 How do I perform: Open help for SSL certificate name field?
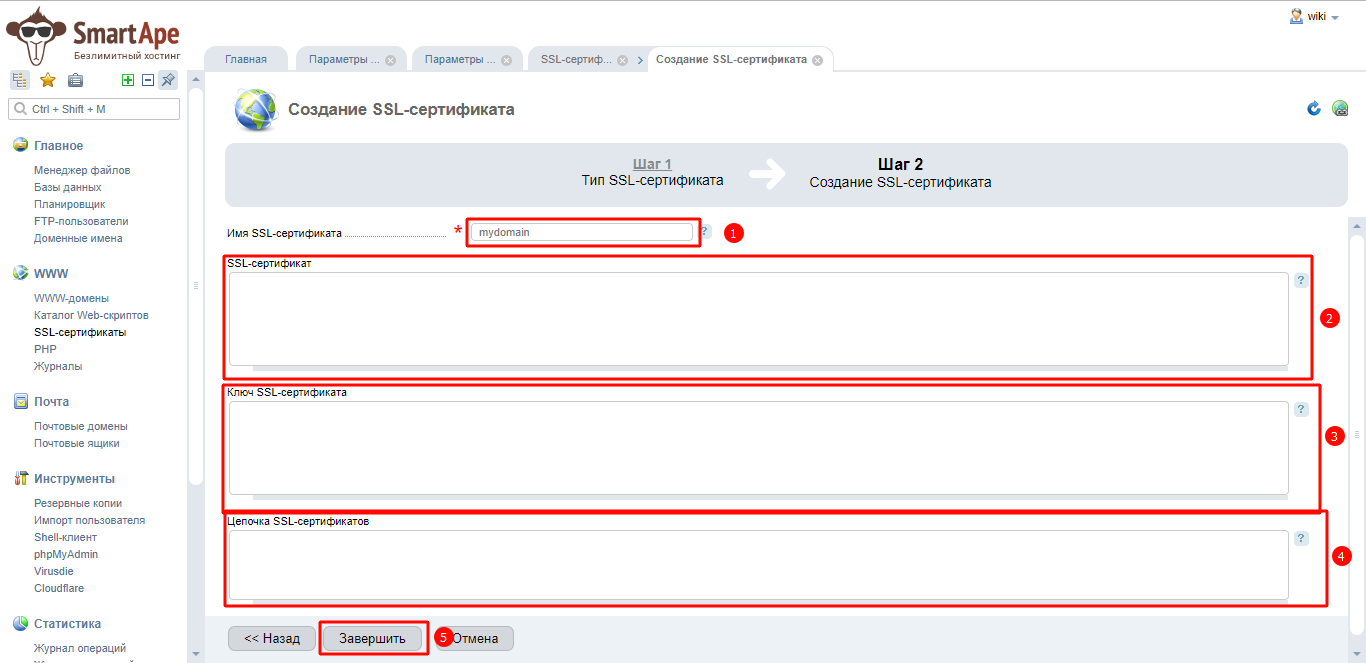[x=705, y=232]
